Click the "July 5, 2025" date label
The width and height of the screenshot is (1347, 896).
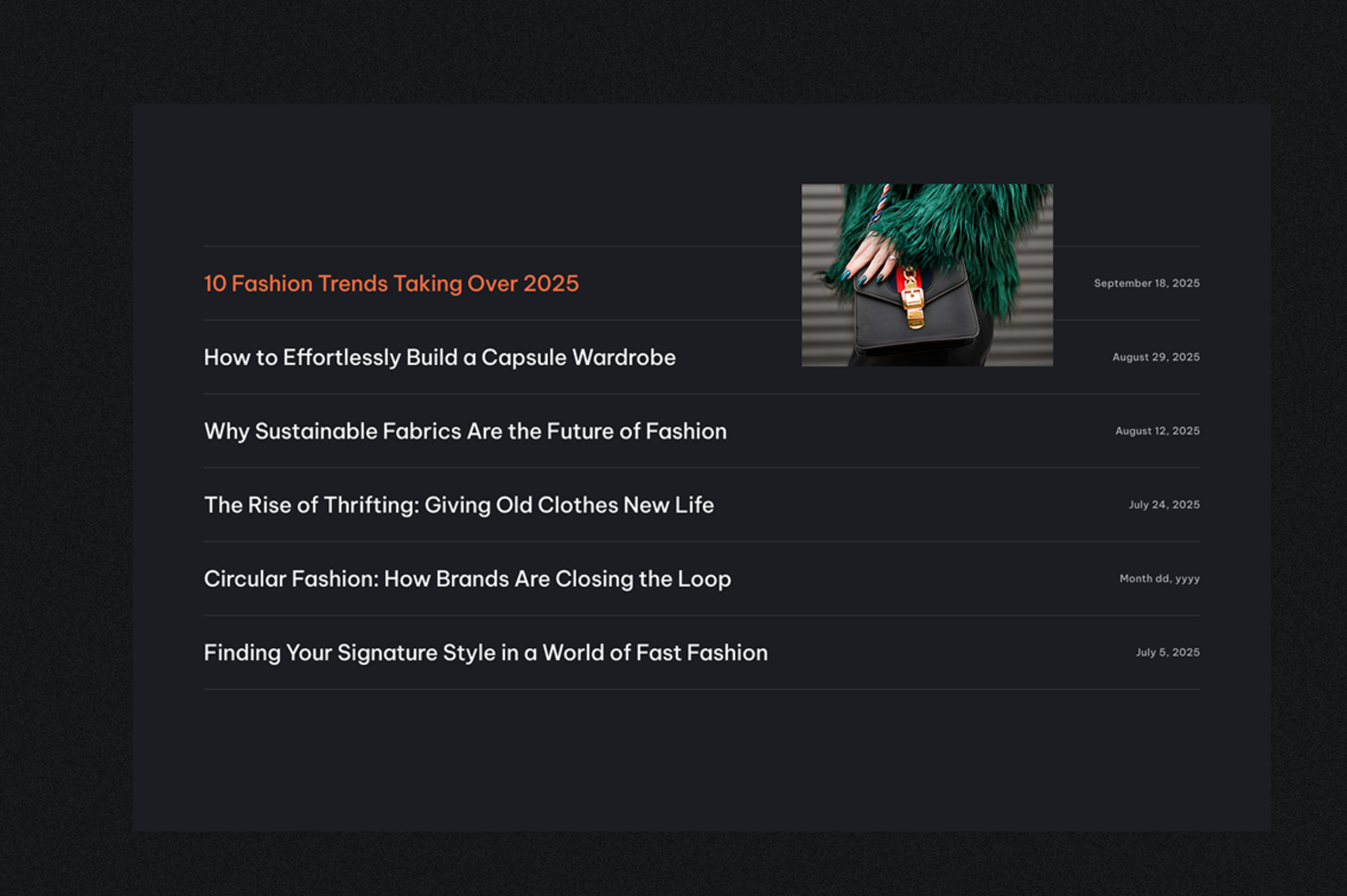pos(1168,652)
